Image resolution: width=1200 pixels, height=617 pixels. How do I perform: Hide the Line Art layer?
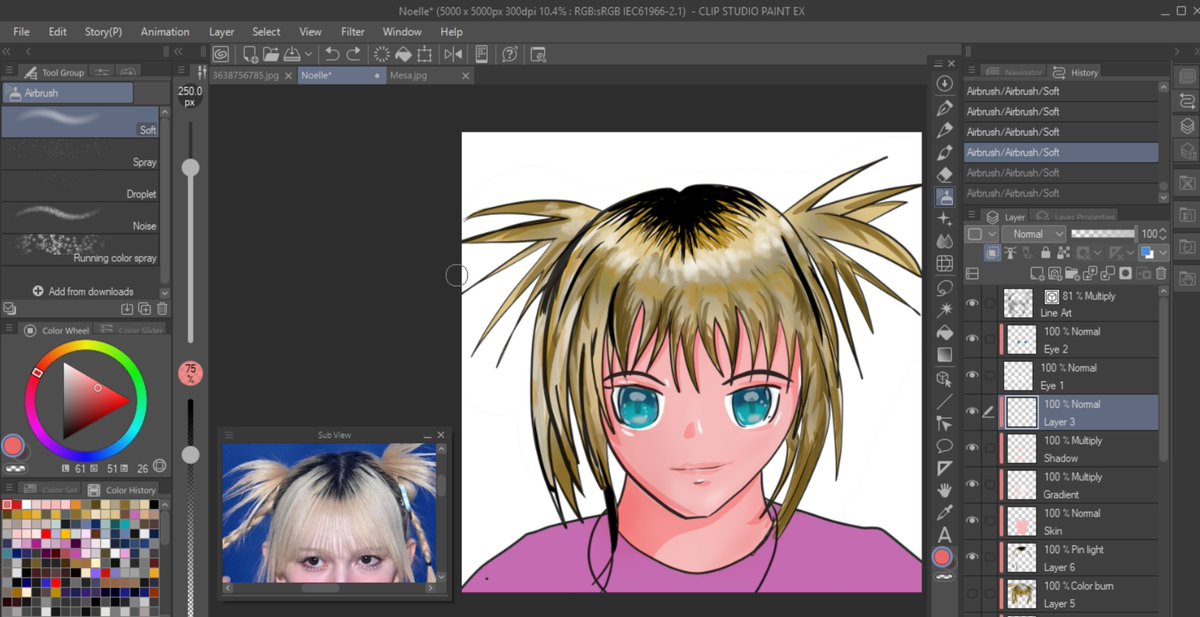click(972, 304)
